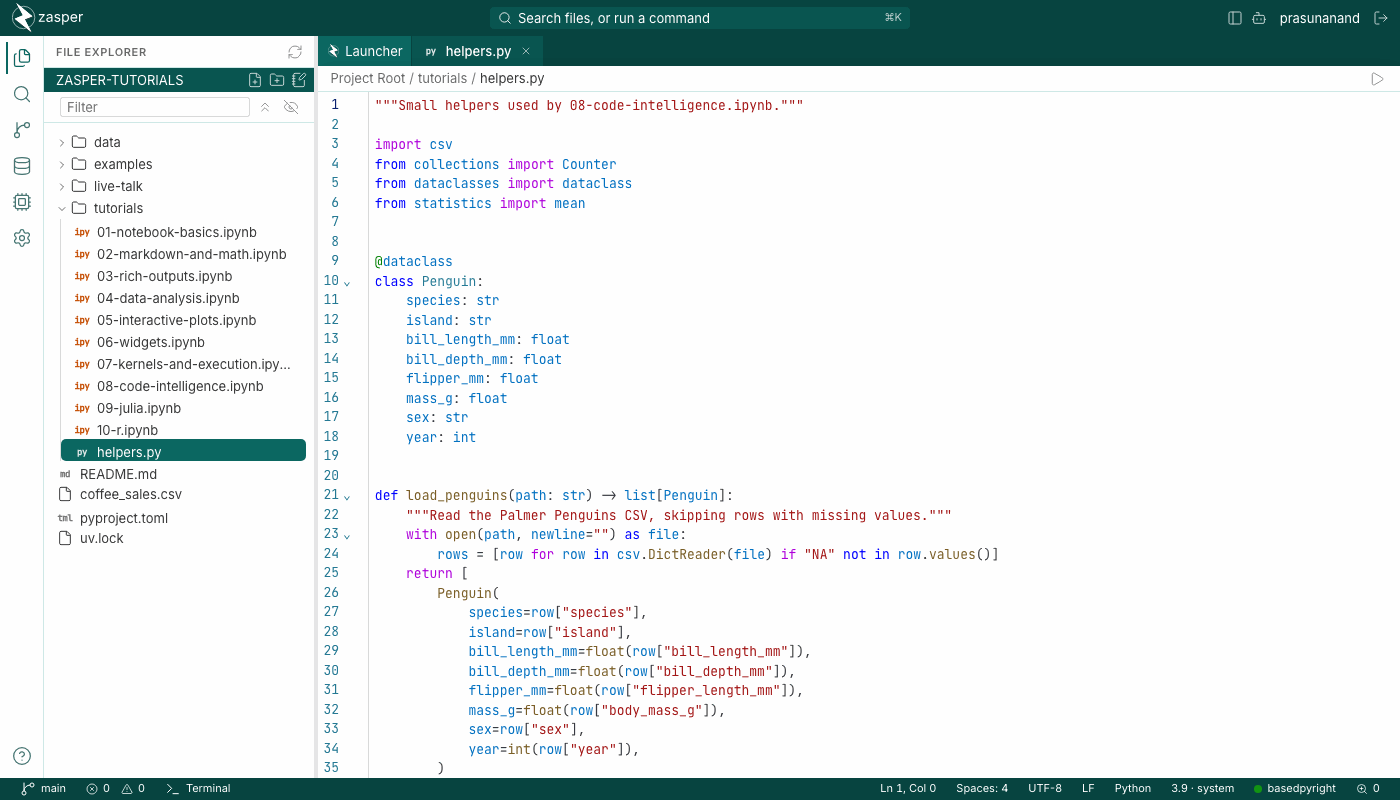The height and width of the screenshot is (800, 1400).
Task: Create a new folder in ZASPER-TUTORIALS
Action: point(277,80)
